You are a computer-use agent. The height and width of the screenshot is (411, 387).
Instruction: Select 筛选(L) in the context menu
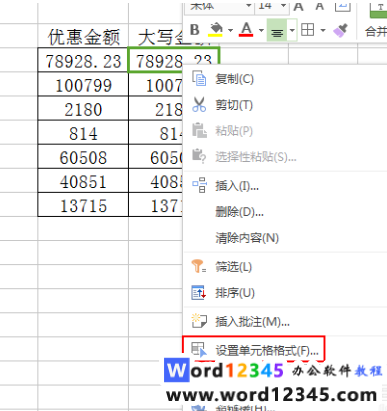coord(286,267)
